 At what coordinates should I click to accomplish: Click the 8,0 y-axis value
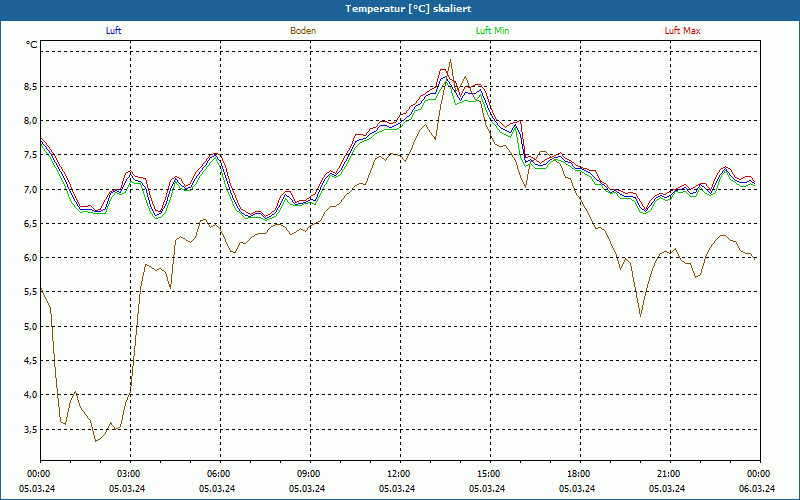coord(31,121)
